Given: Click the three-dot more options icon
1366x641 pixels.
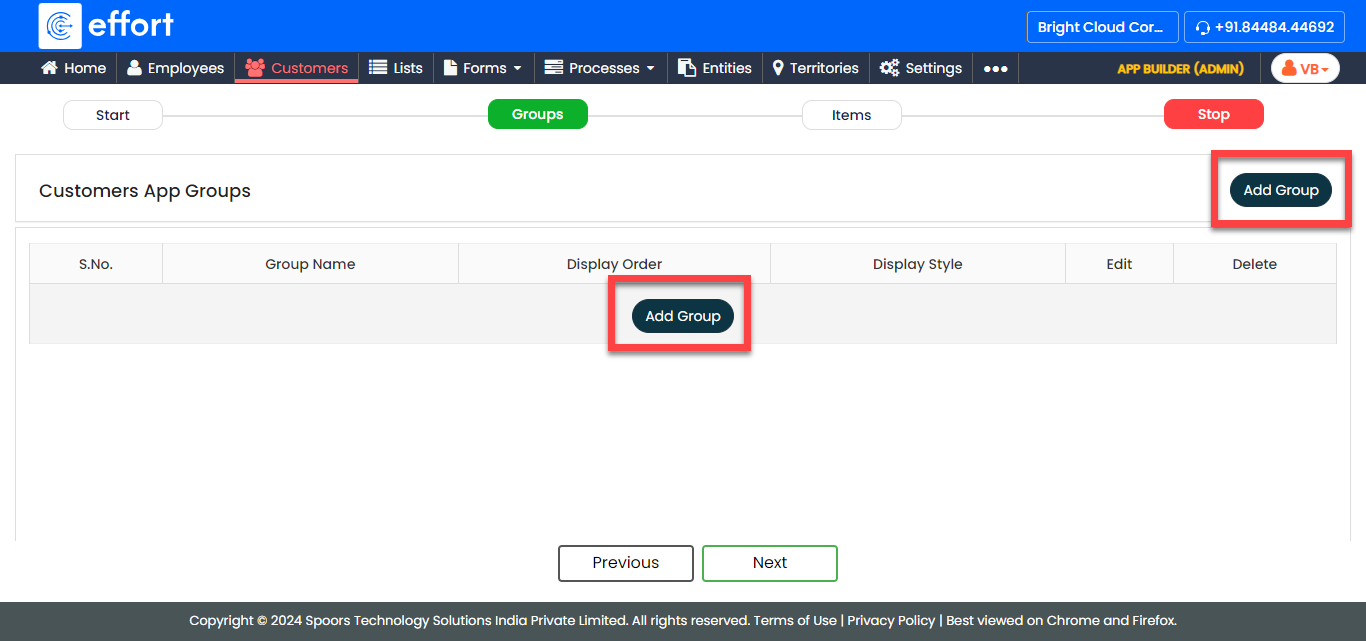Looking at the screenshot, I should click(995, 68).
